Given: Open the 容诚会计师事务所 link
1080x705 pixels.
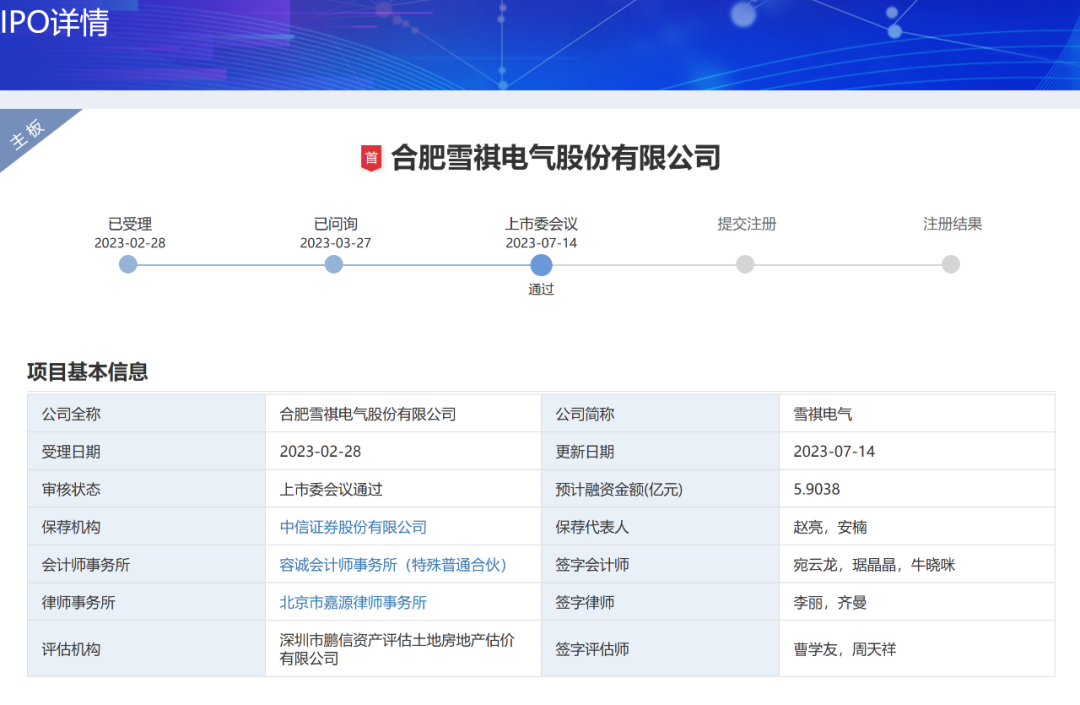Looking at the screenshot, I should 393,565.
